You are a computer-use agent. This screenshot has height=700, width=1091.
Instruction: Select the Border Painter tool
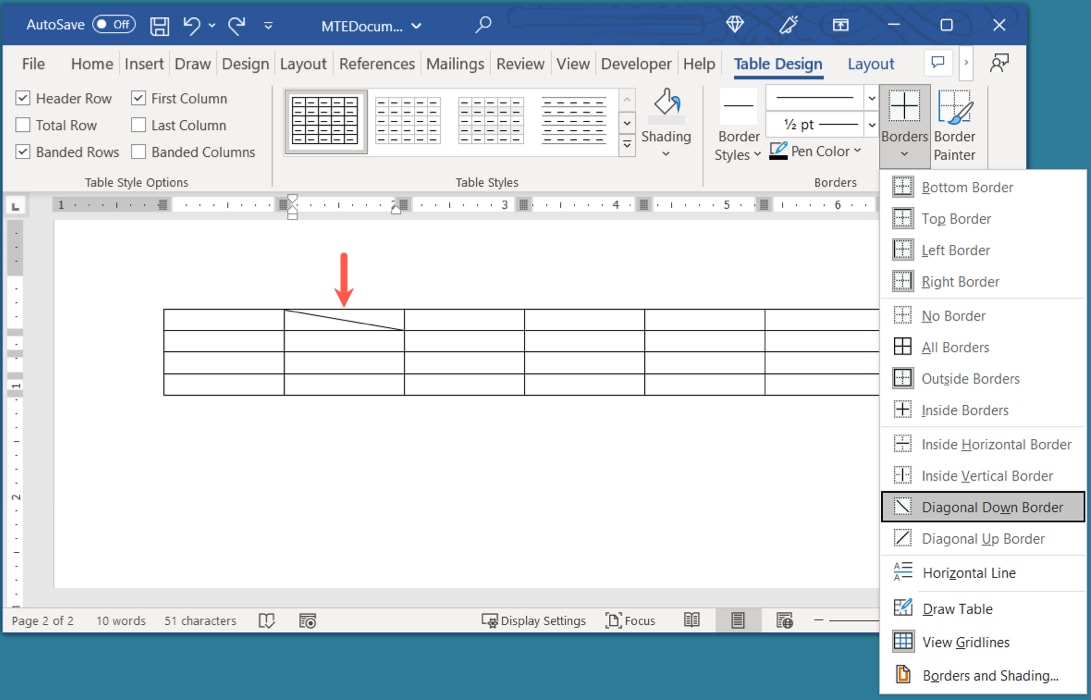point(954,125)
